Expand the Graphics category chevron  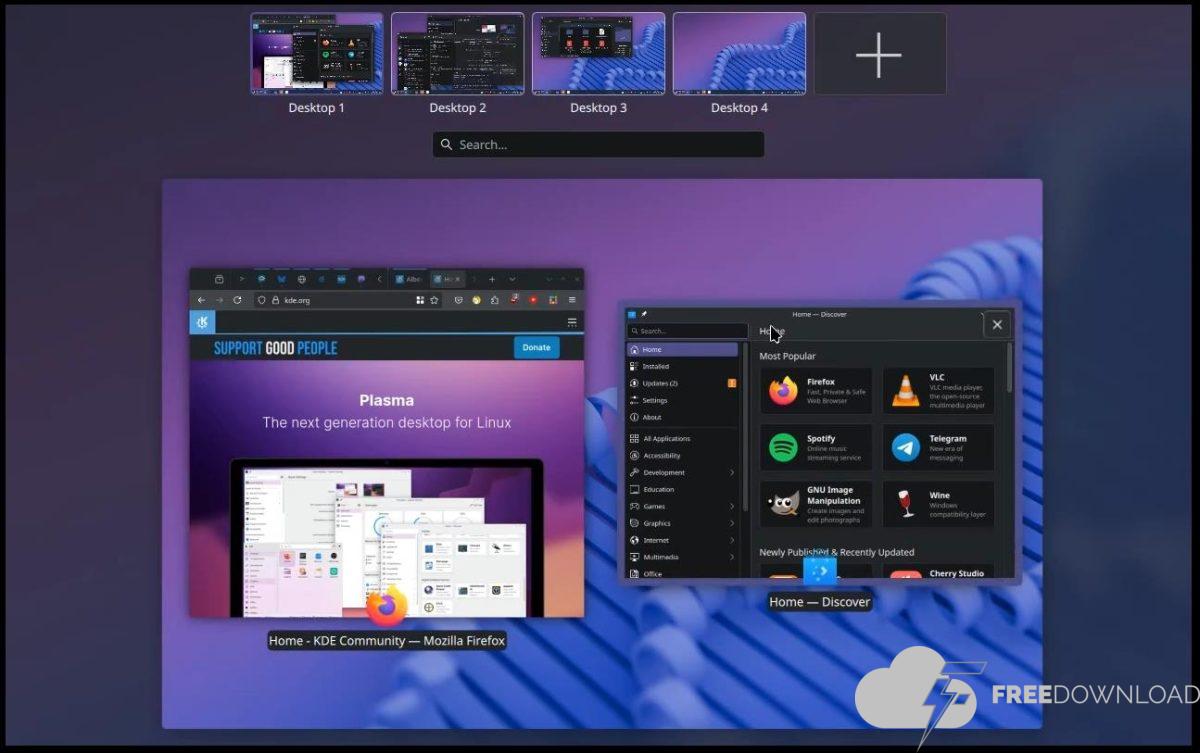tap(732, 524)
